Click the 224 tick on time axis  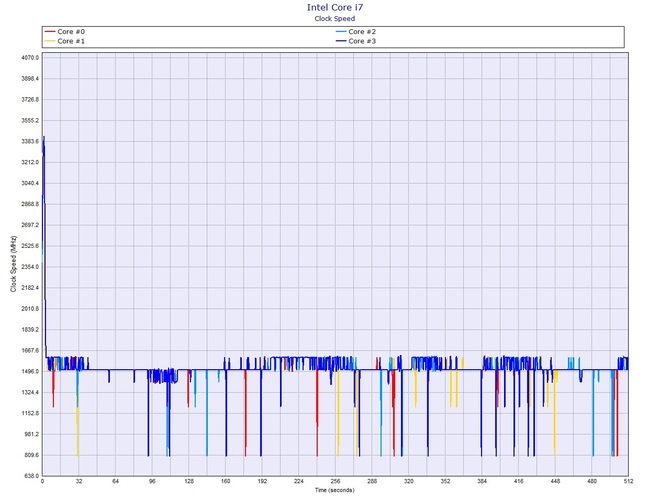coord(299,481)
